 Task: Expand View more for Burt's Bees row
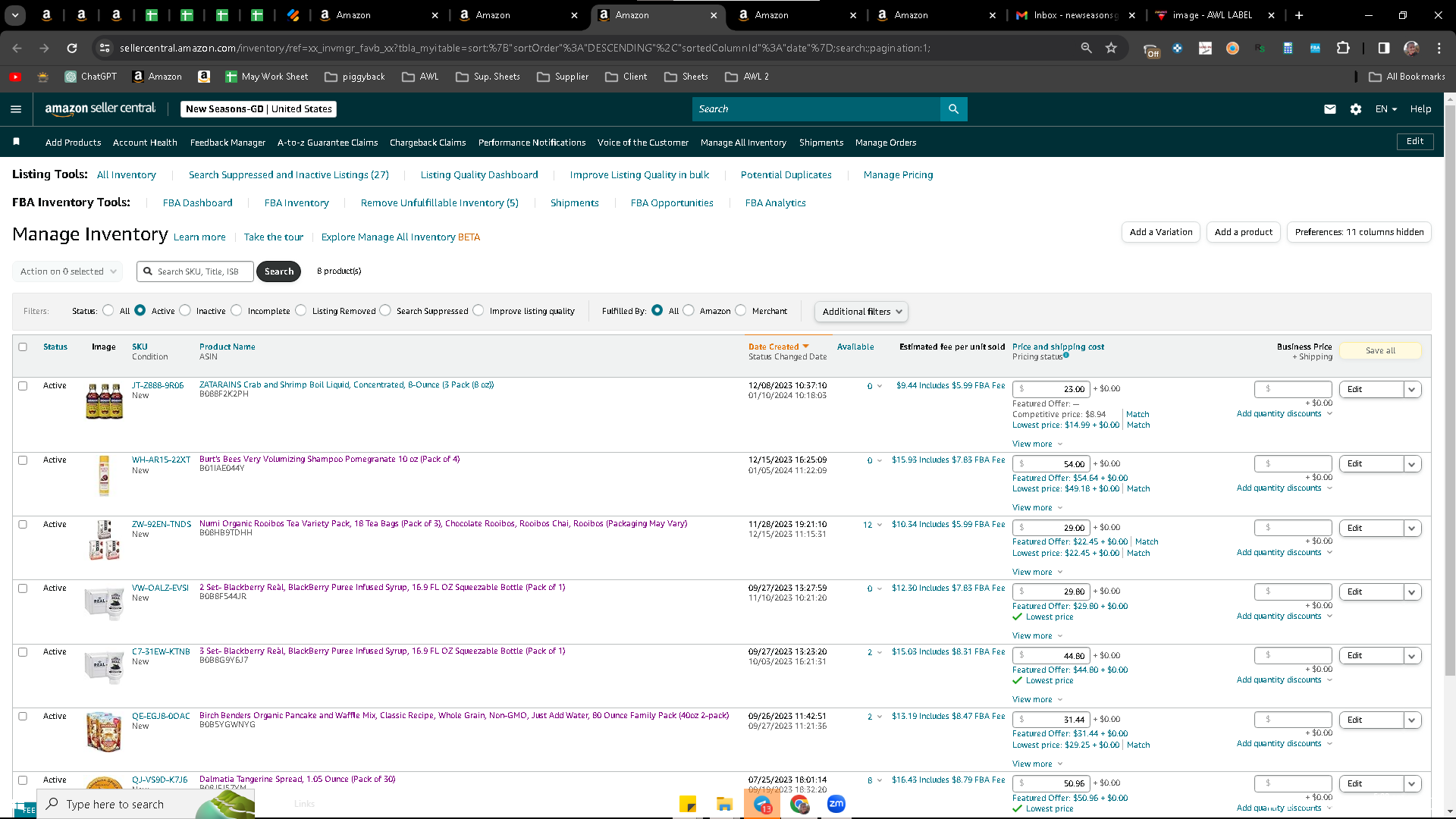(1037, 508)
